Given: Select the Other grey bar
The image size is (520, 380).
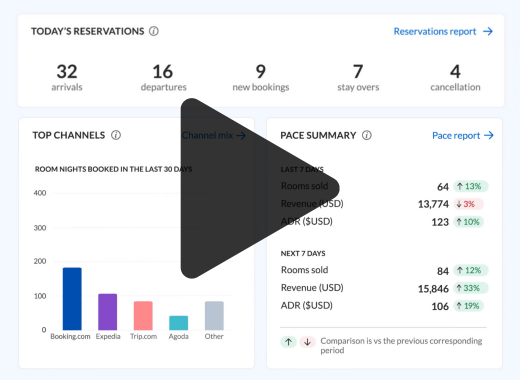Looking at the screenshot, I should (214, 316).
